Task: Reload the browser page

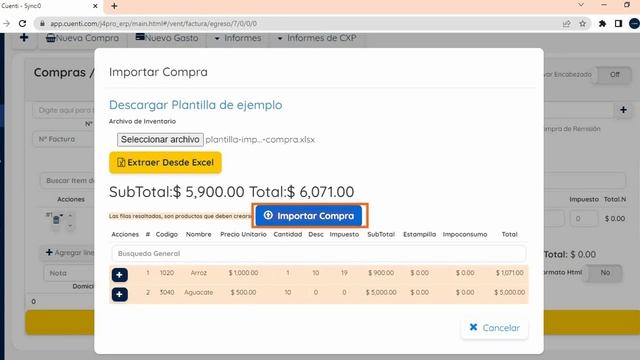Action: (22, 24)
